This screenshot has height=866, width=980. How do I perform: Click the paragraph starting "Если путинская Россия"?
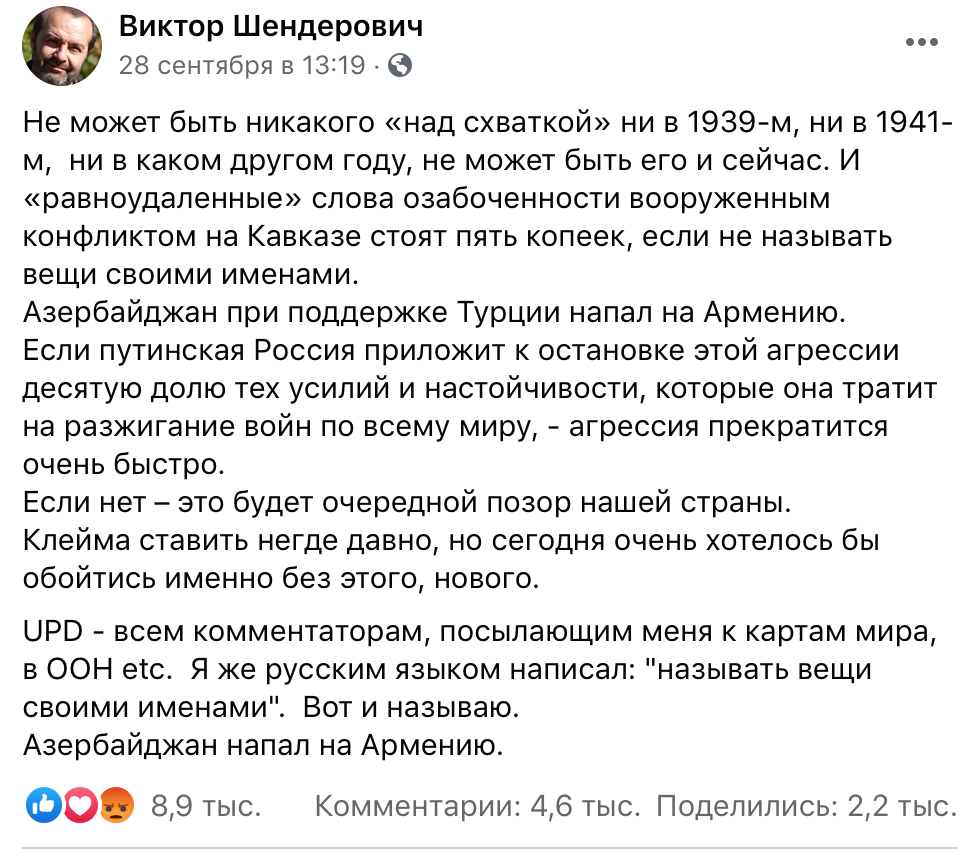(x=480, y=407)
